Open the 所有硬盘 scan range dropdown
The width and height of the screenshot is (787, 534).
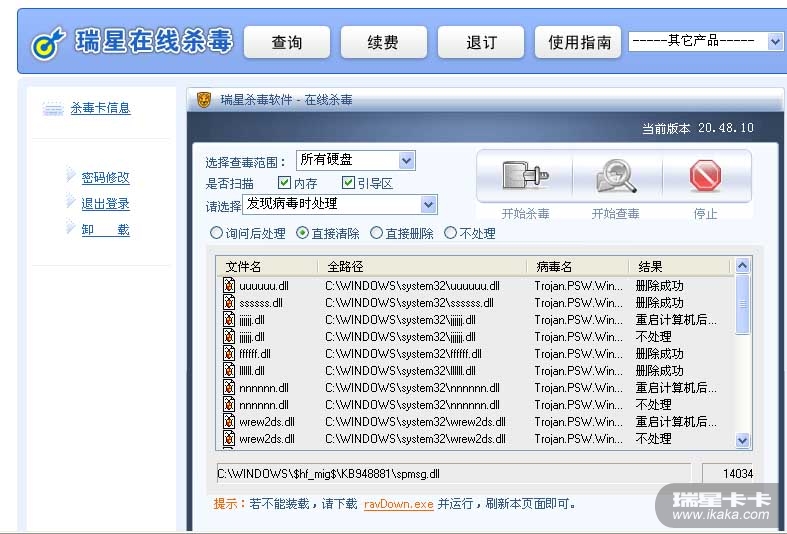(x=356, y=161)
